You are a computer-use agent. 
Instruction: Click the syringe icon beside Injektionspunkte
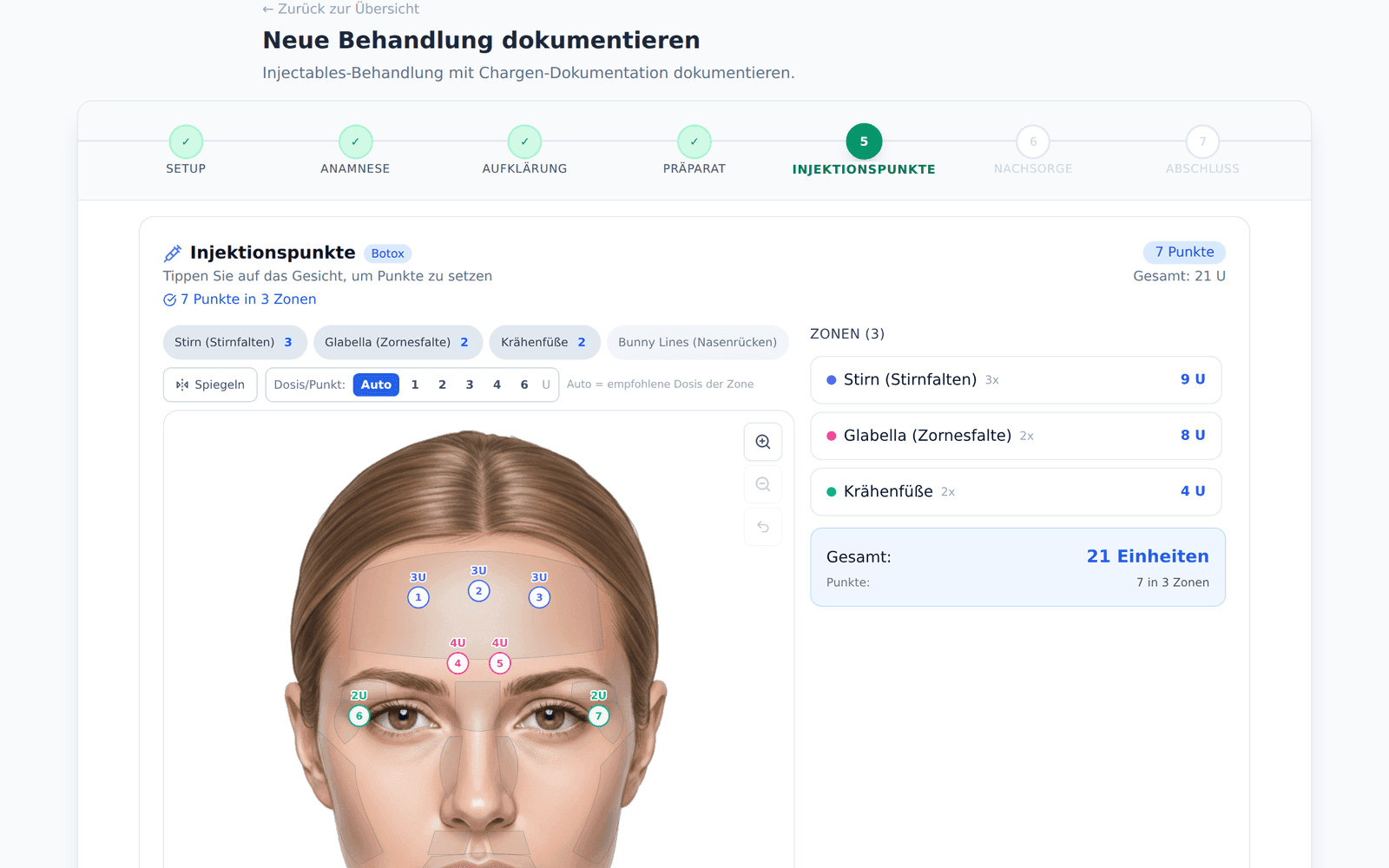[x=173, y=253]
